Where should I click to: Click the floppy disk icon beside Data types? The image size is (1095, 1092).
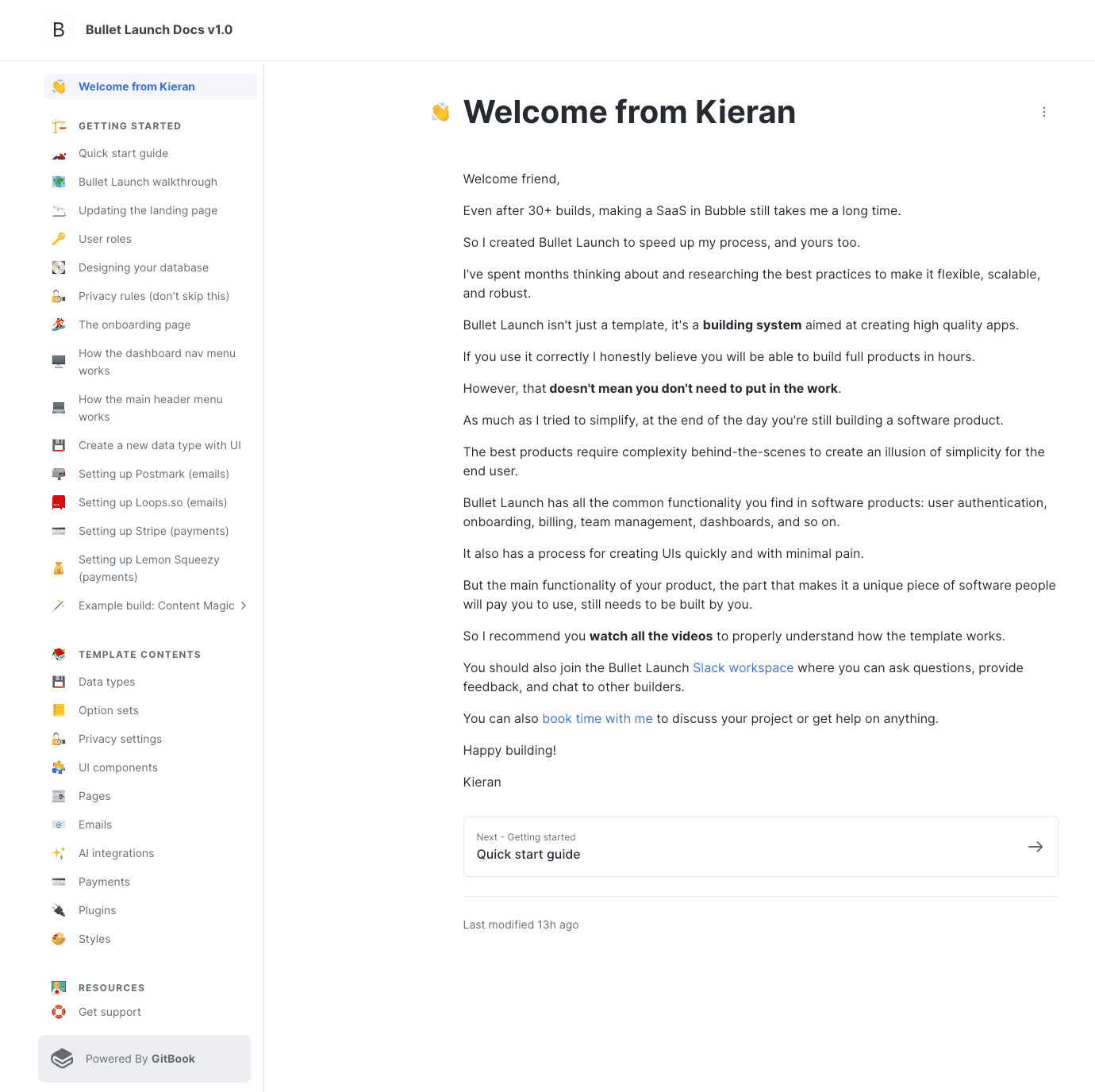59,682
